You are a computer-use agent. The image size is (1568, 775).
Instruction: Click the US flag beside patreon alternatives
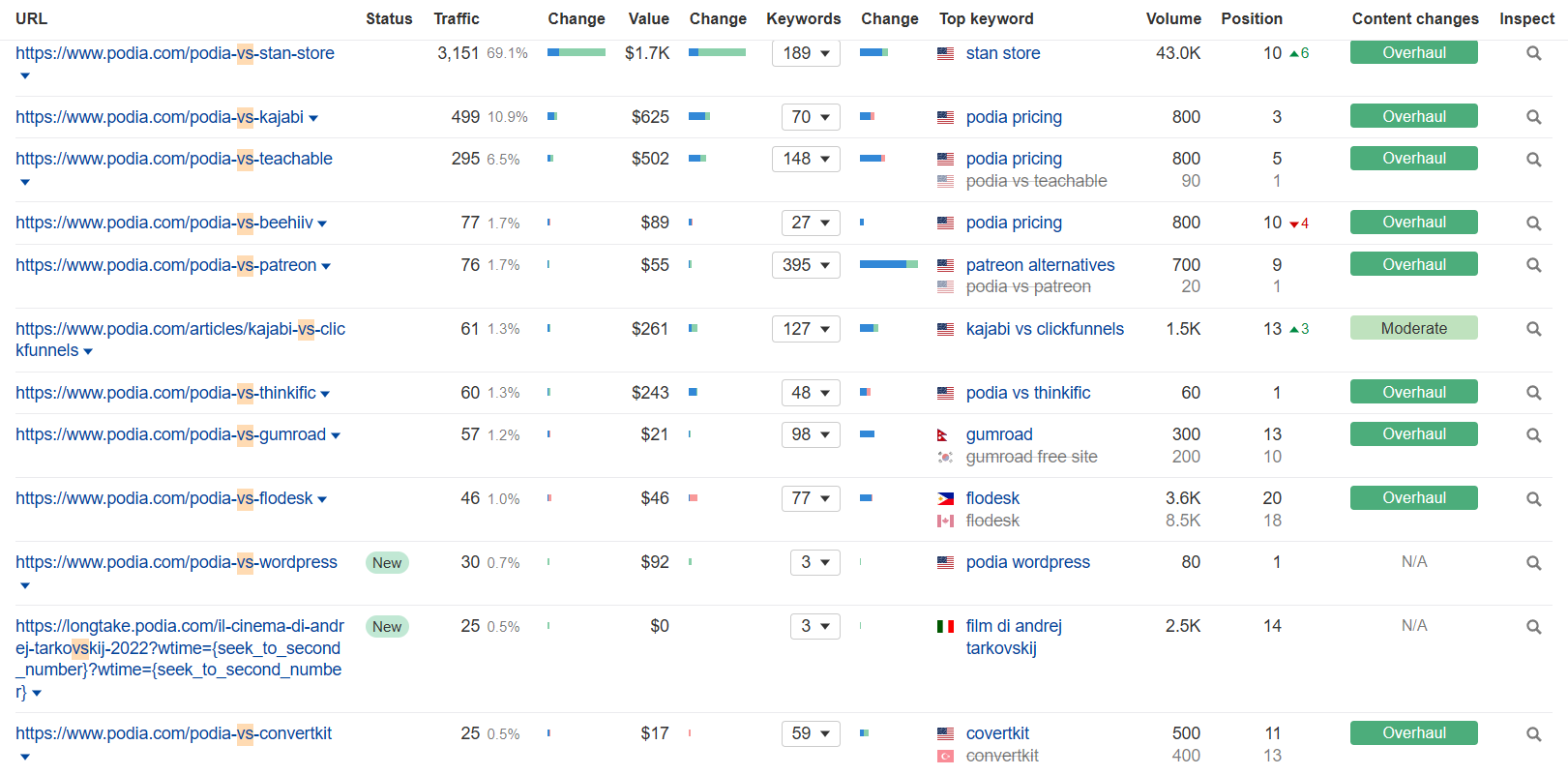tap(945, 266)
